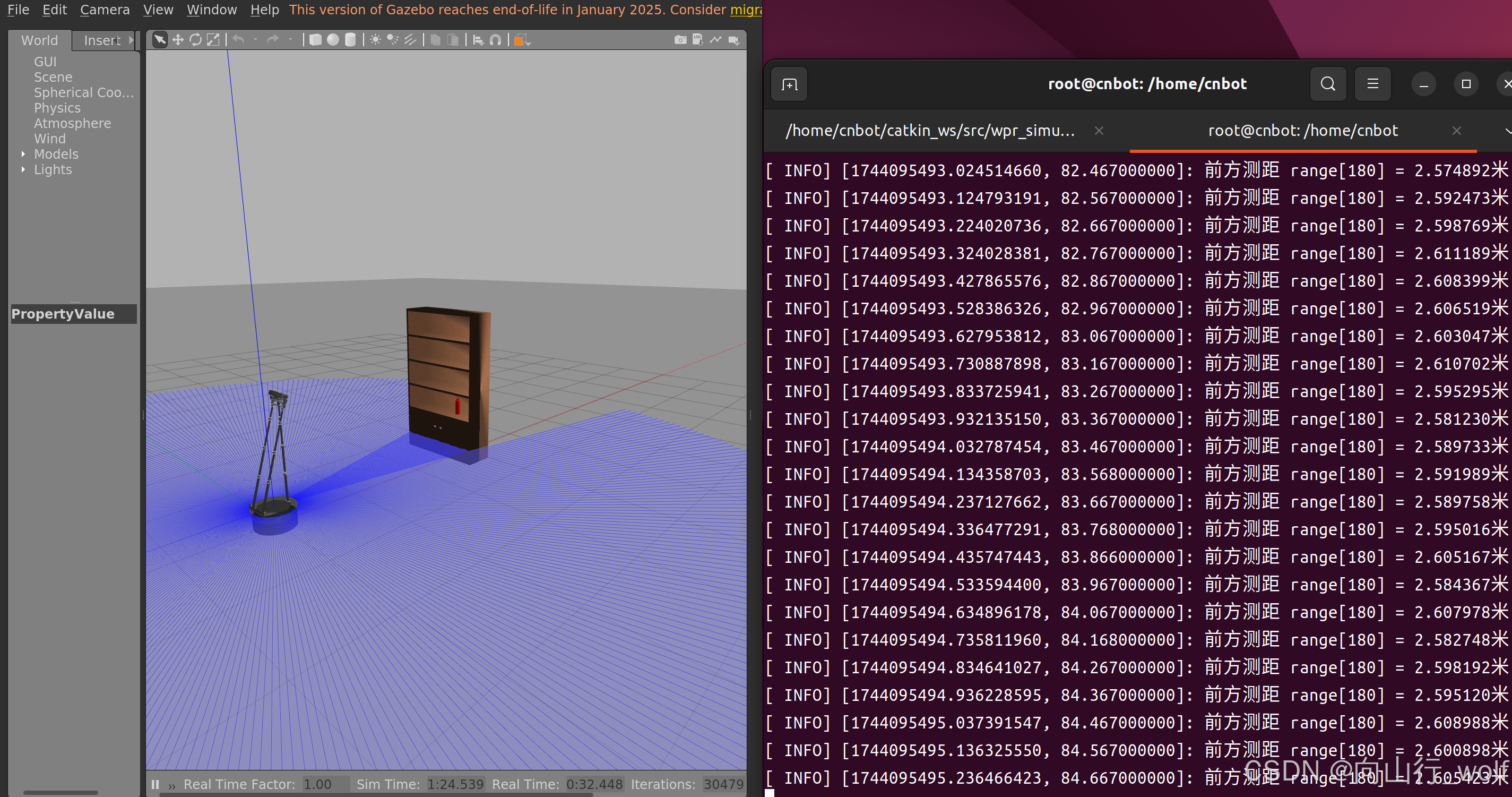1512x797 pixels.
Task: Insert a cylinder shape
Action: coord(350,40)
